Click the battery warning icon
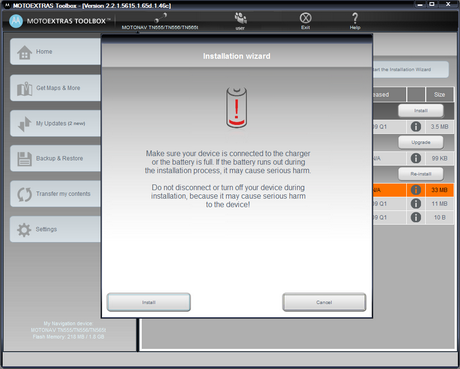This screenshot has width=460, height=369. pos(236,107)
